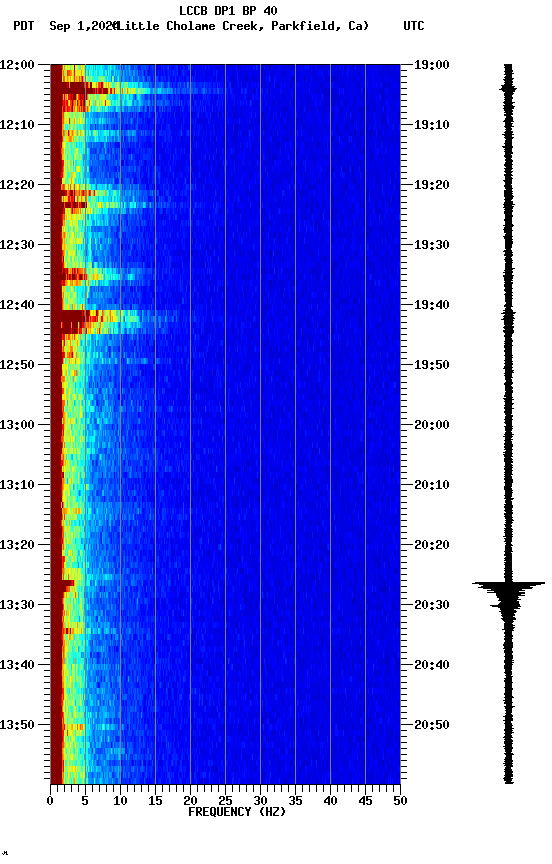Click the '12:50' PDT time label
Image resolution: width=552 pixels, height=864 pixels.
pyautogui.click(x=17, y=365)
